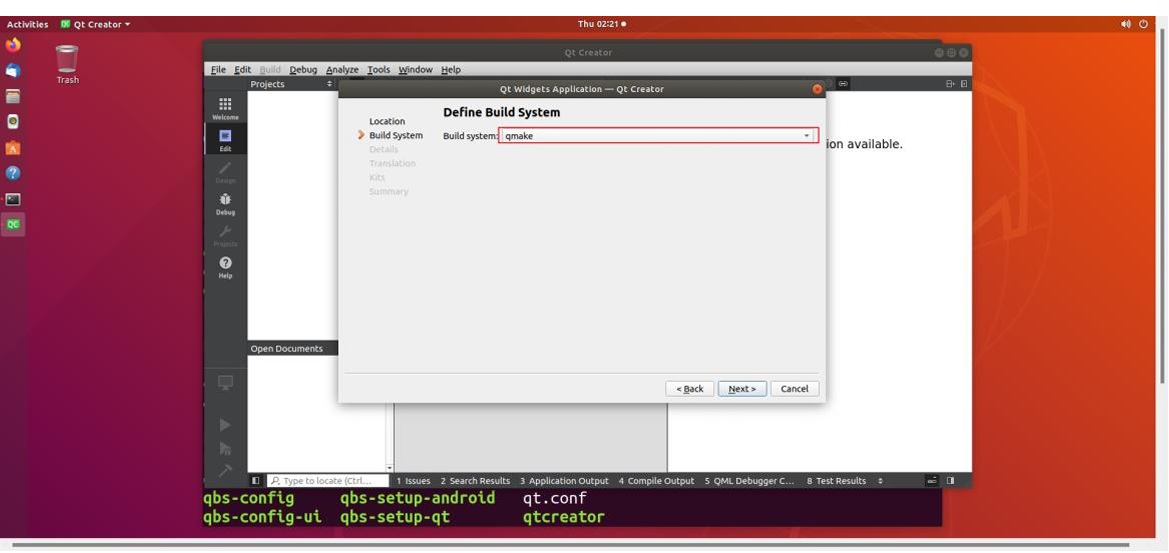Open Help mode in the Qt Creator sidebar
The width and height of the screenshot is (1169, 553).
(225, 267)
